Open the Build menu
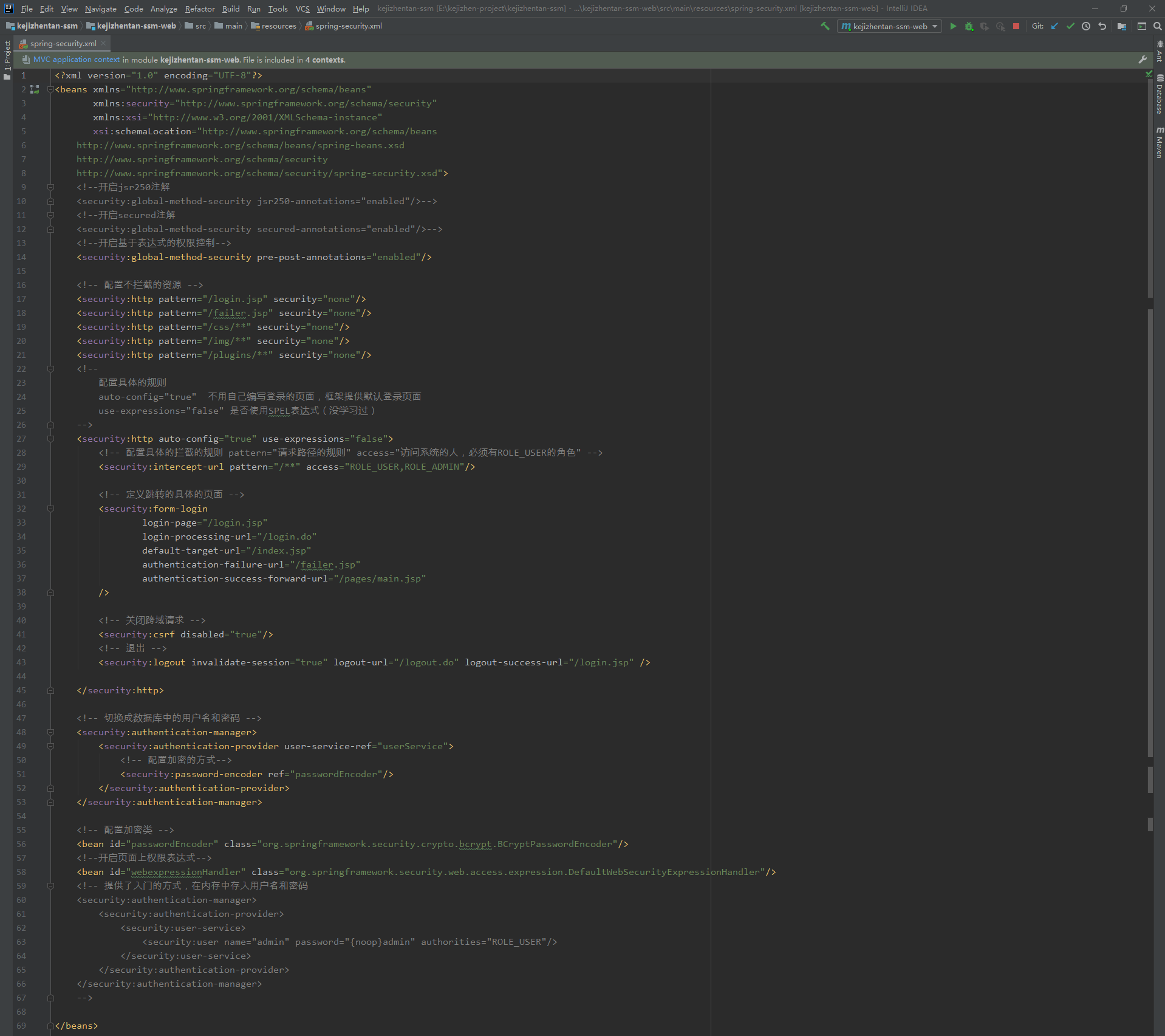 tap(231, 9)
